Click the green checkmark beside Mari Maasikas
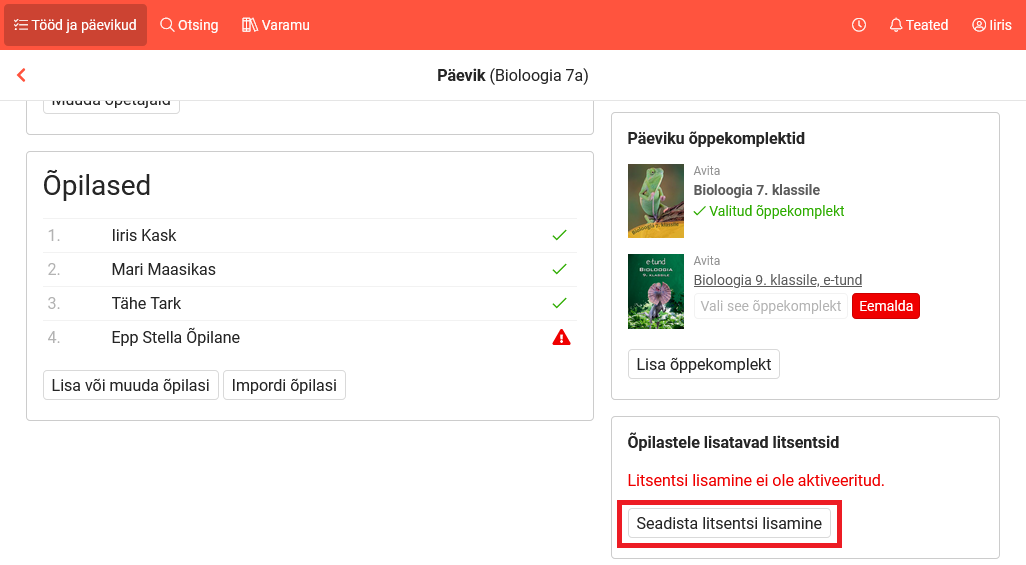The width and height of the screenshot is (1026, 565). [x=560, y=269]
